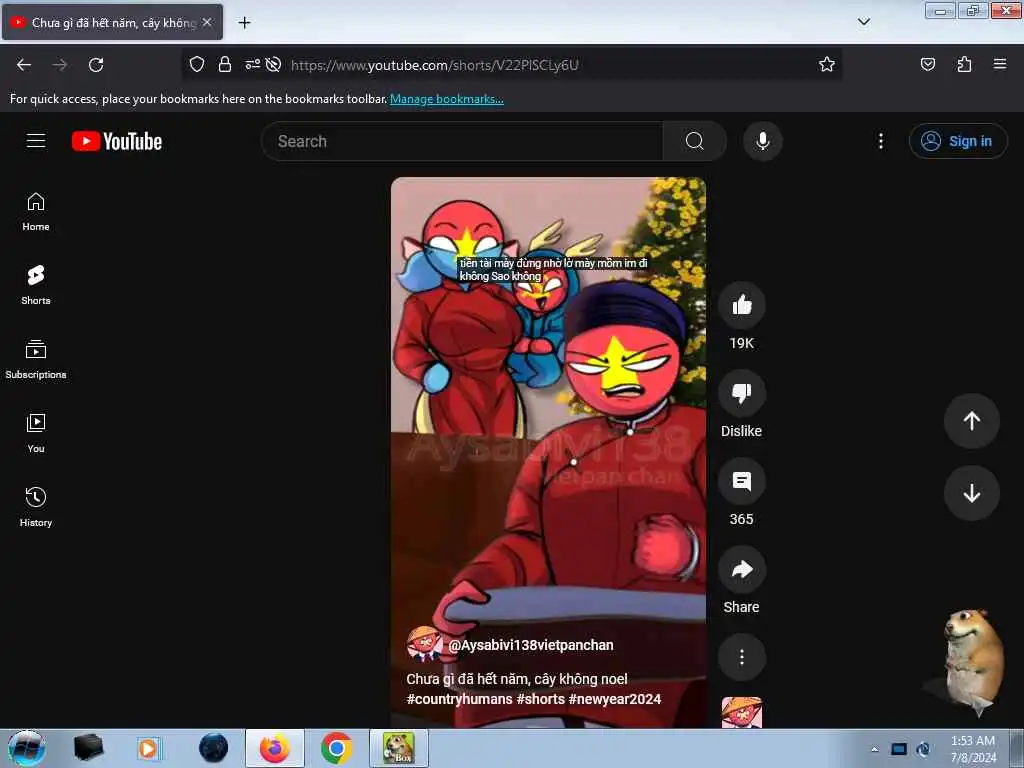Bookmark this page with star icon
Viewport: 1024px width, 768px height.
[x=827, y=64]
